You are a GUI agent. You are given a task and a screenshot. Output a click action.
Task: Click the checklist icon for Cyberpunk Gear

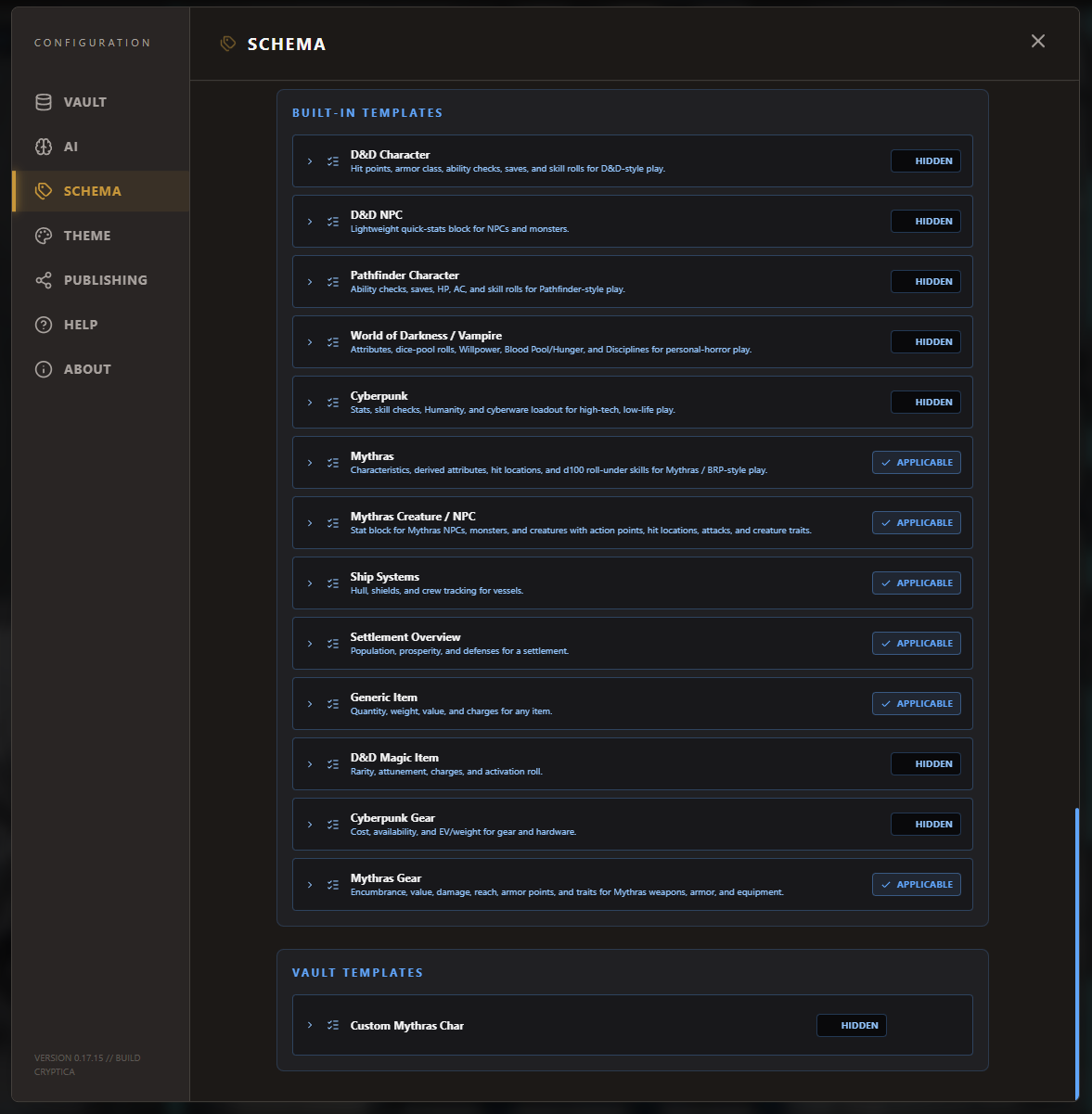click(x=333, y=825)
